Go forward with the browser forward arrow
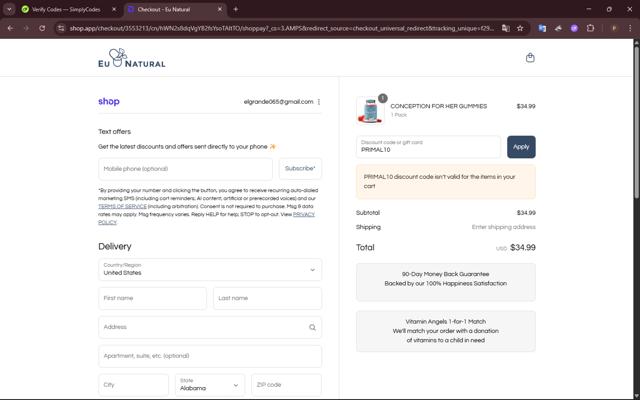 point(26,28)
